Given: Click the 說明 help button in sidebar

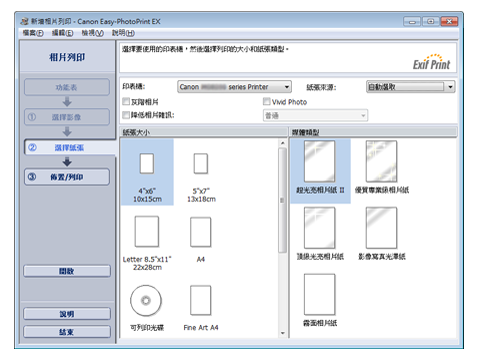Looking at the screenshot, I should tap(67, 314).
